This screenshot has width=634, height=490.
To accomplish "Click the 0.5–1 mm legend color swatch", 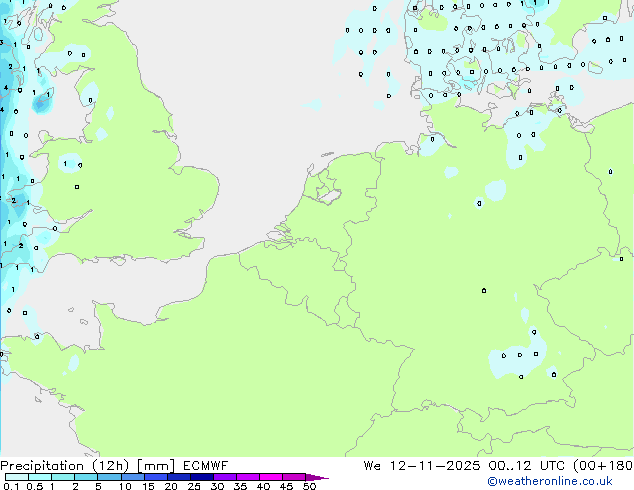I will [40, 477].
